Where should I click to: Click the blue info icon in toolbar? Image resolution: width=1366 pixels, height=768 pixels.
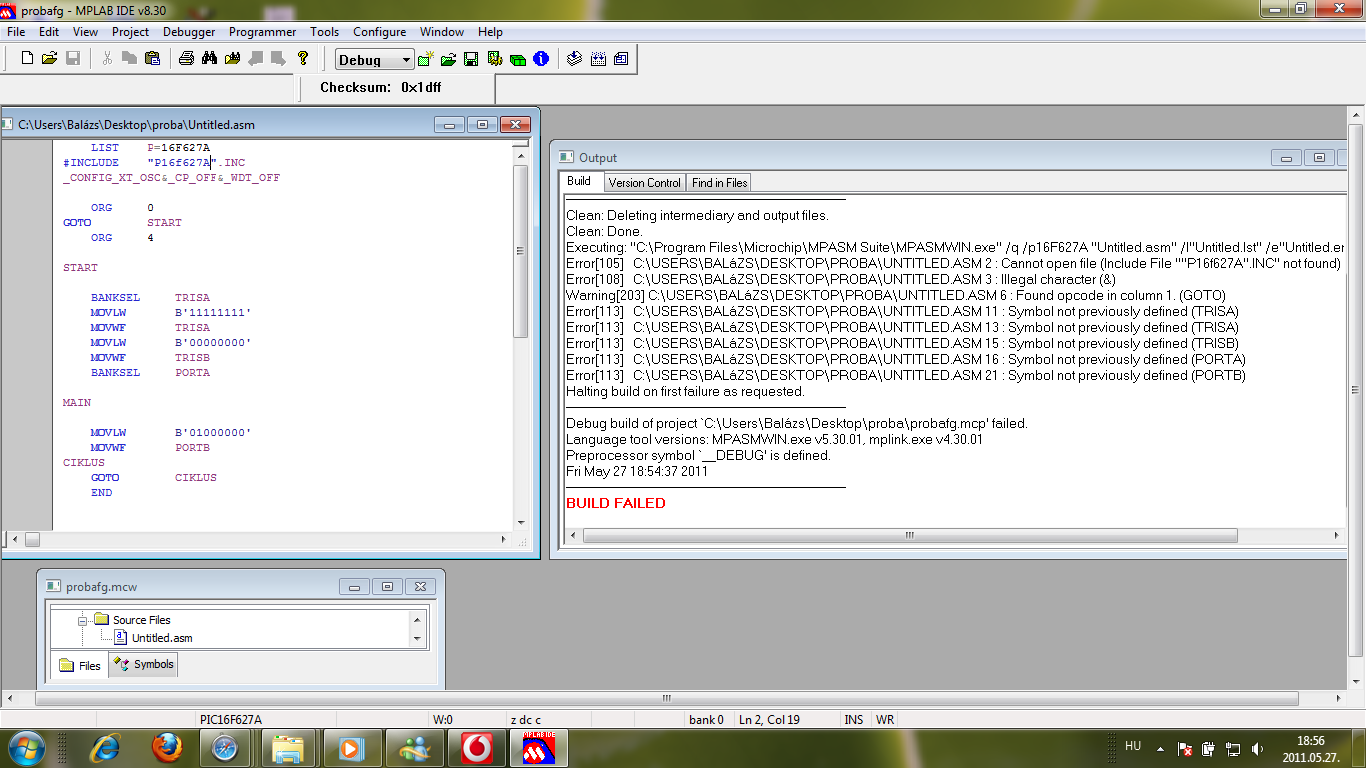pos(541,59)
